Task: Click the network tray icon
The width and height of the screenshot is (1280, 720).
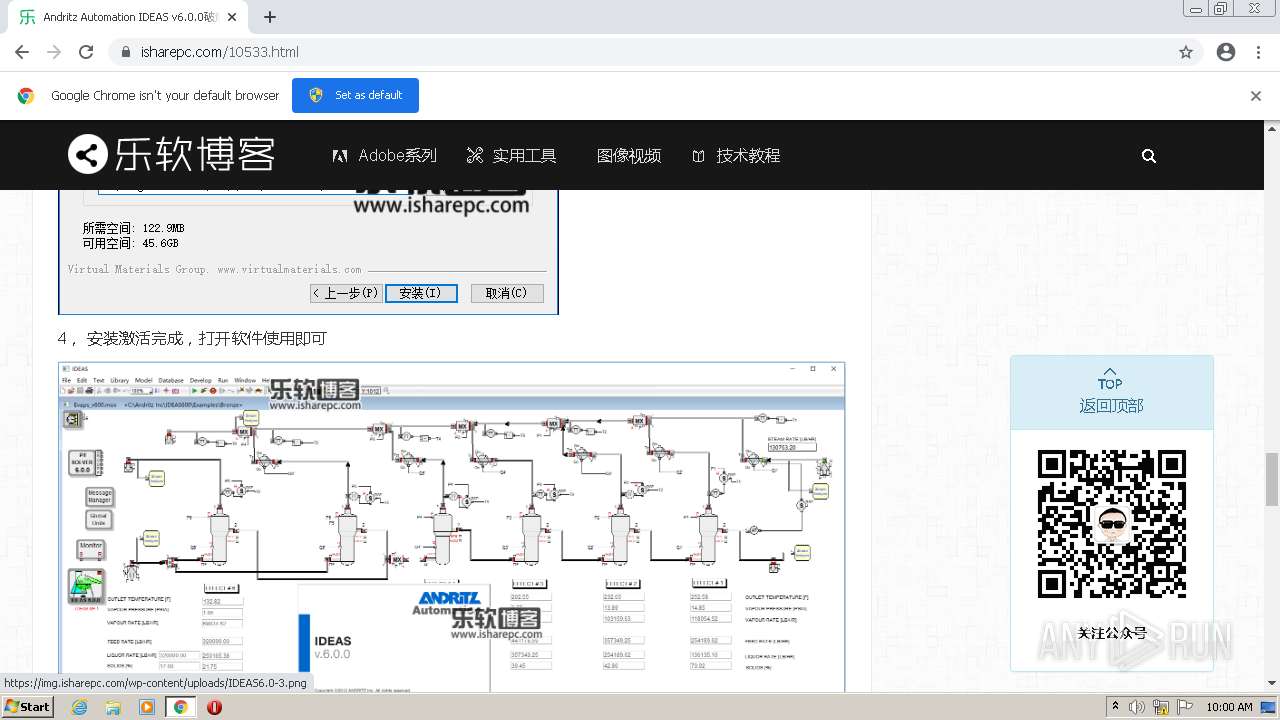Action: tap(1161, 707)
